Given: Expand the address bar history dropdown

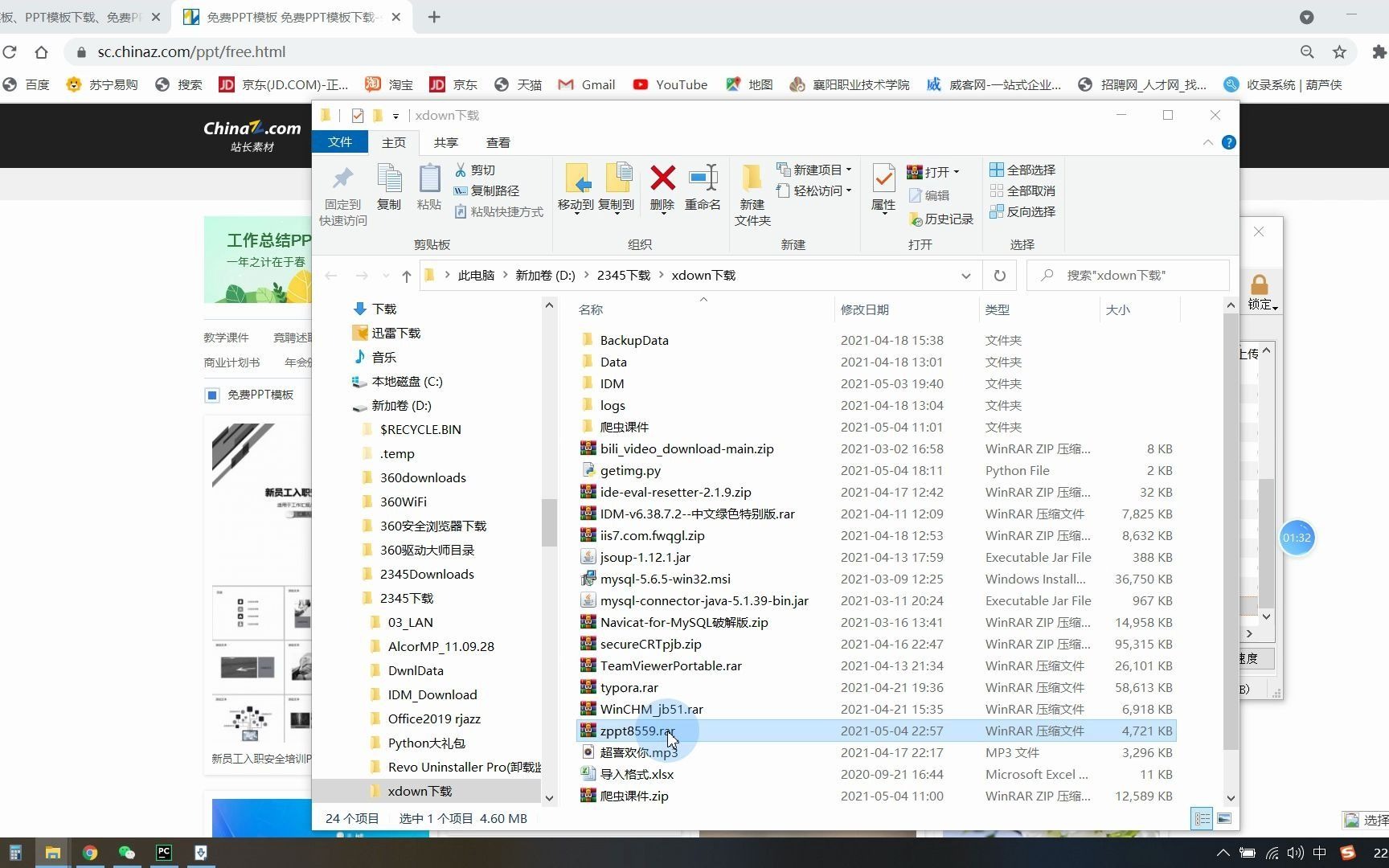Looking at the screenshot, I should [x=965, y=276].
